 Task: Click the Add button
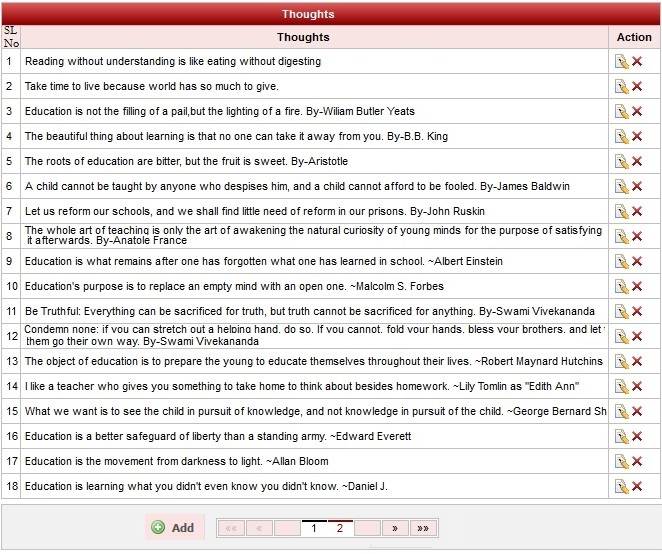tap(173, 528)
